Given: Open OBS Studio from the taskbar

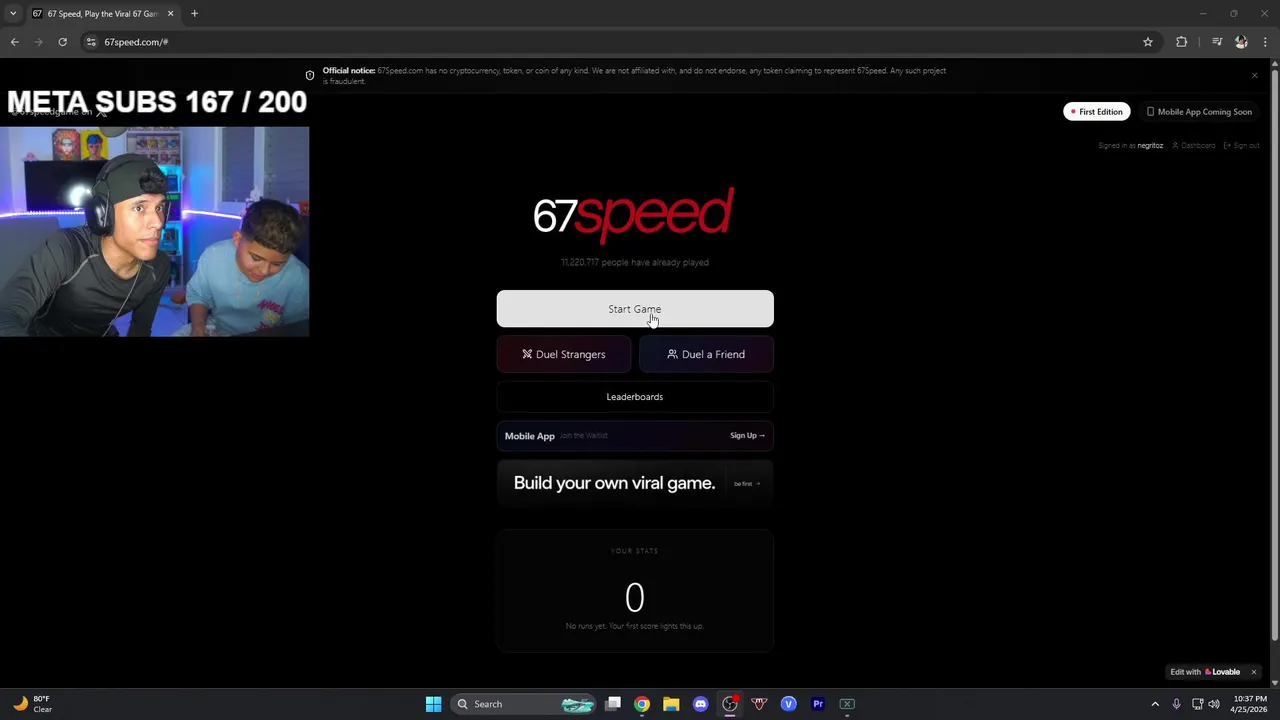Looking at the screenshot, I should coord(730,704).
